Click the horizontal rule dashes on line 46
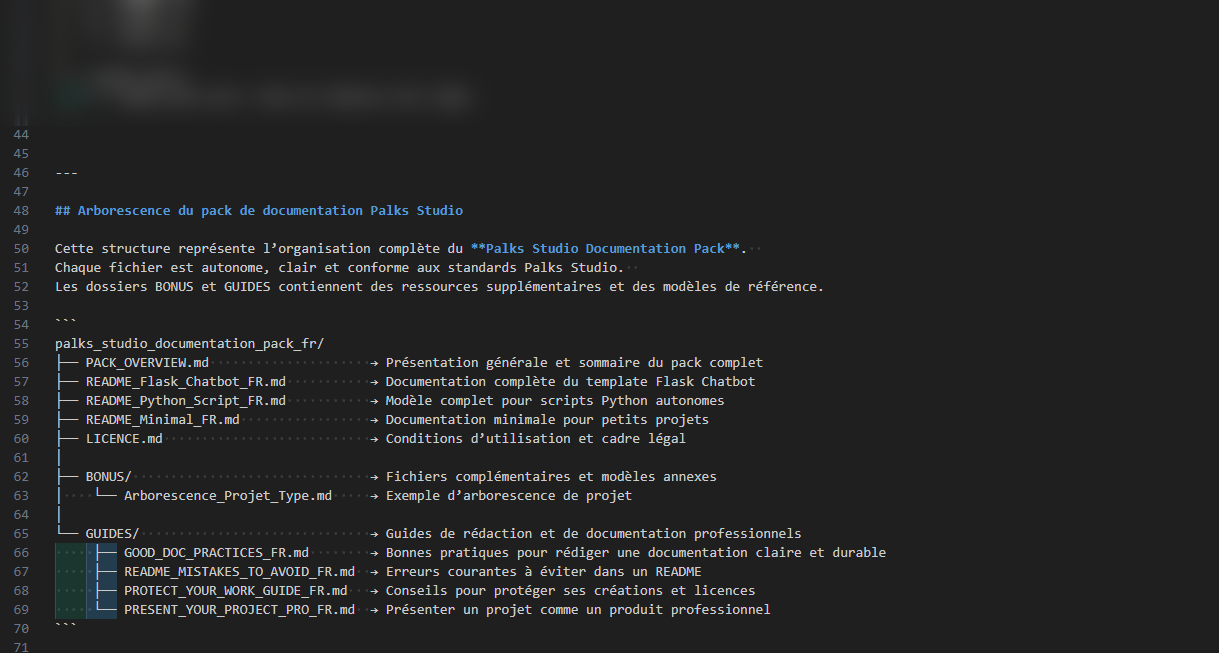The width and height of the screenshot is (1219, 653). 66,173
